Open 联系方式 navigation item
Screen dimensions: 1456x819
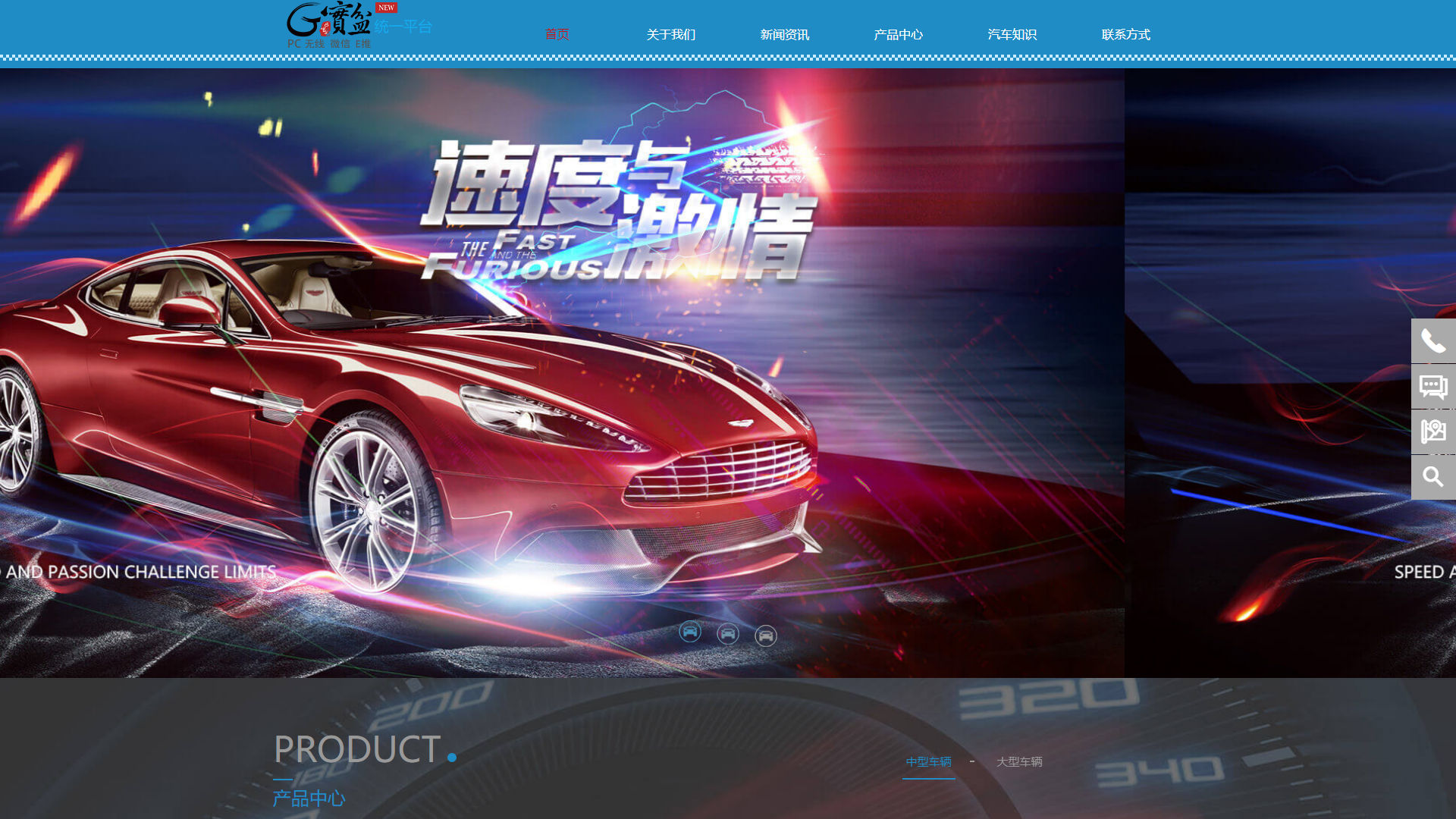coord(1126,34)
